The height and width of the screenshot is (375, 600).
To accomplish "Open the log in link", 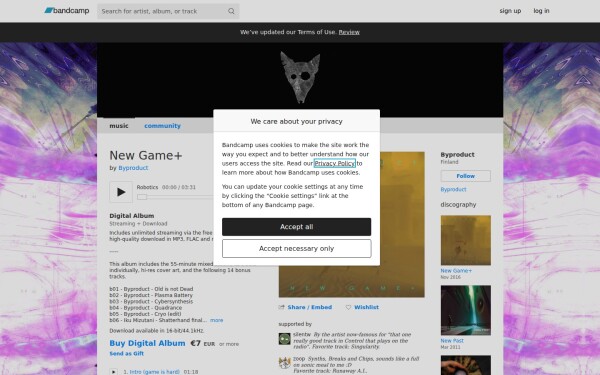I will pyautogui.click(x=541, y=11).
